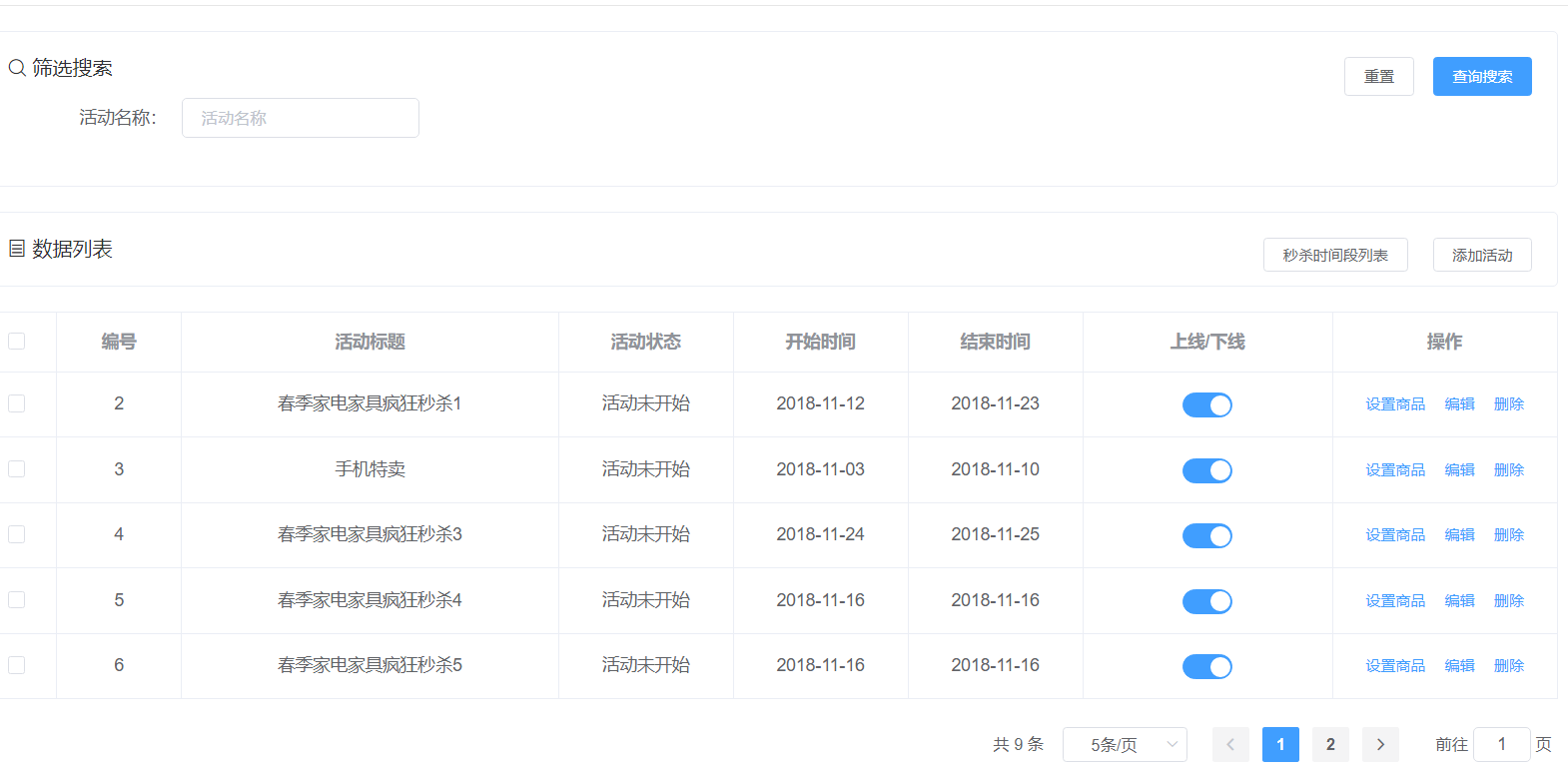Click 编辑 for 春季家电家具疯狂秒杀3
The height and width of the screenshot is (774, 1568).
pos(1459,535)
